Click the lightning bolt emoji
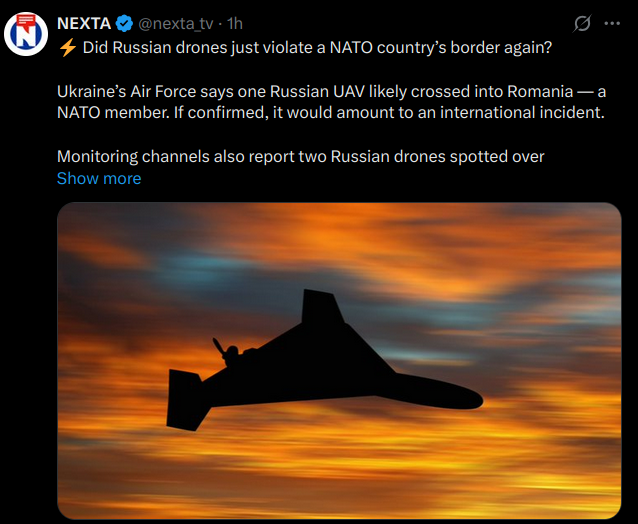The height and width of the screenshot is (524, 638). coord(66,46)
